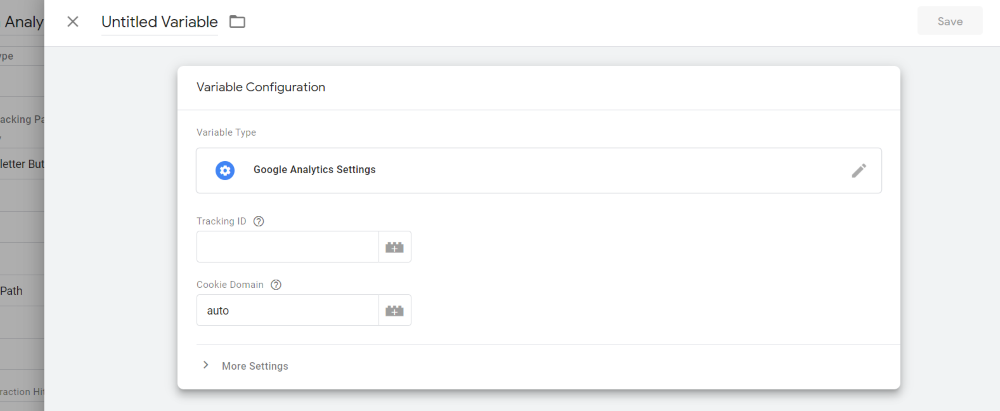Click the Variable Configuration heading
Image resolution: width=1000 pixels, height=411 pixels.
(261, 87)
